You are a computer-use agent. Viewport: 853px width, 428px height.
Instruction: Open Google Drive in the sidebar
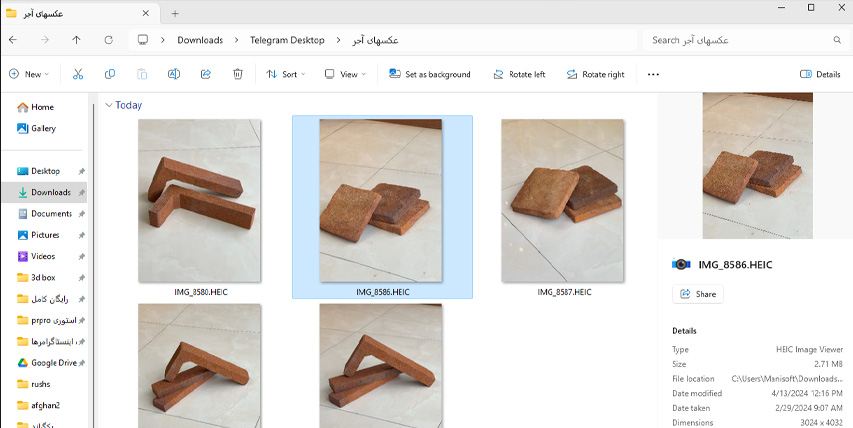pos(45,363)
